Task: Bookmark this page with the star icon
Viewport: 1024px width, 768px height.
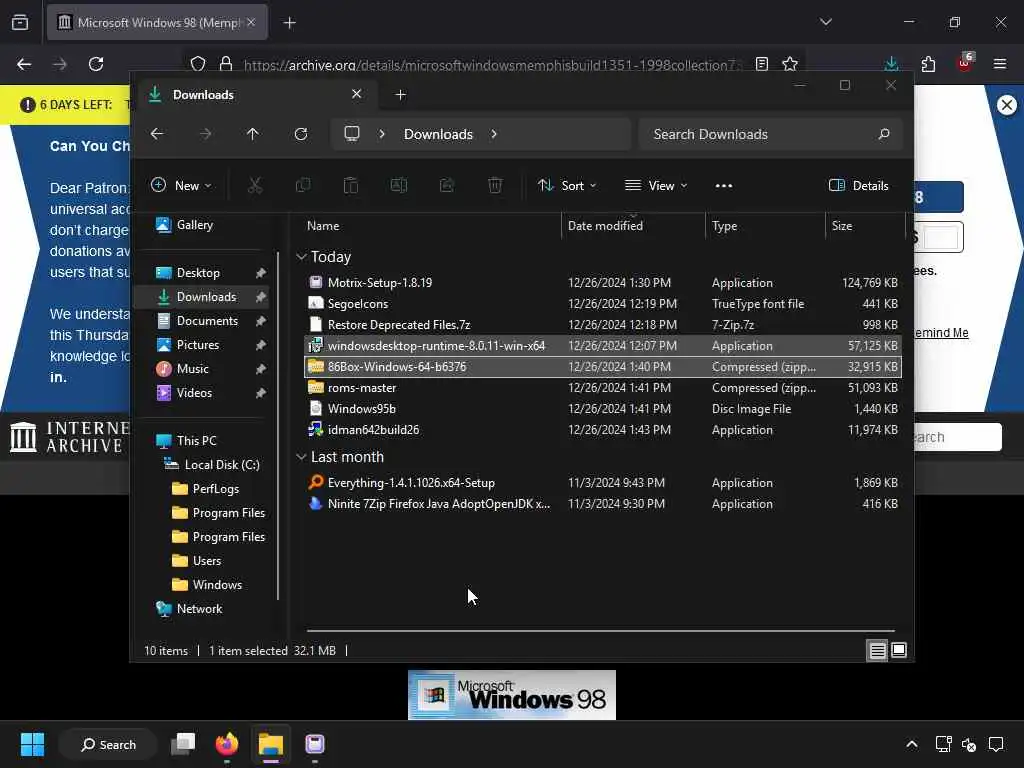Action: (790, 64)
